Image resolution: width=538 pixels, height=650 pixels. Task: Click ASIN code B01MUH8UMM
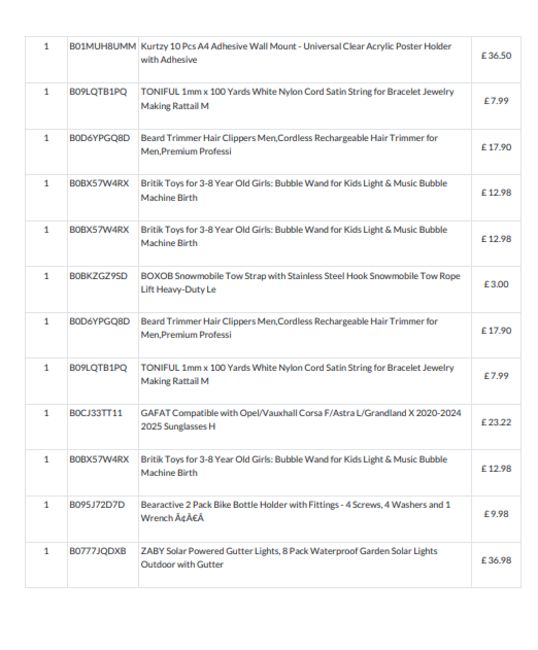102,46
